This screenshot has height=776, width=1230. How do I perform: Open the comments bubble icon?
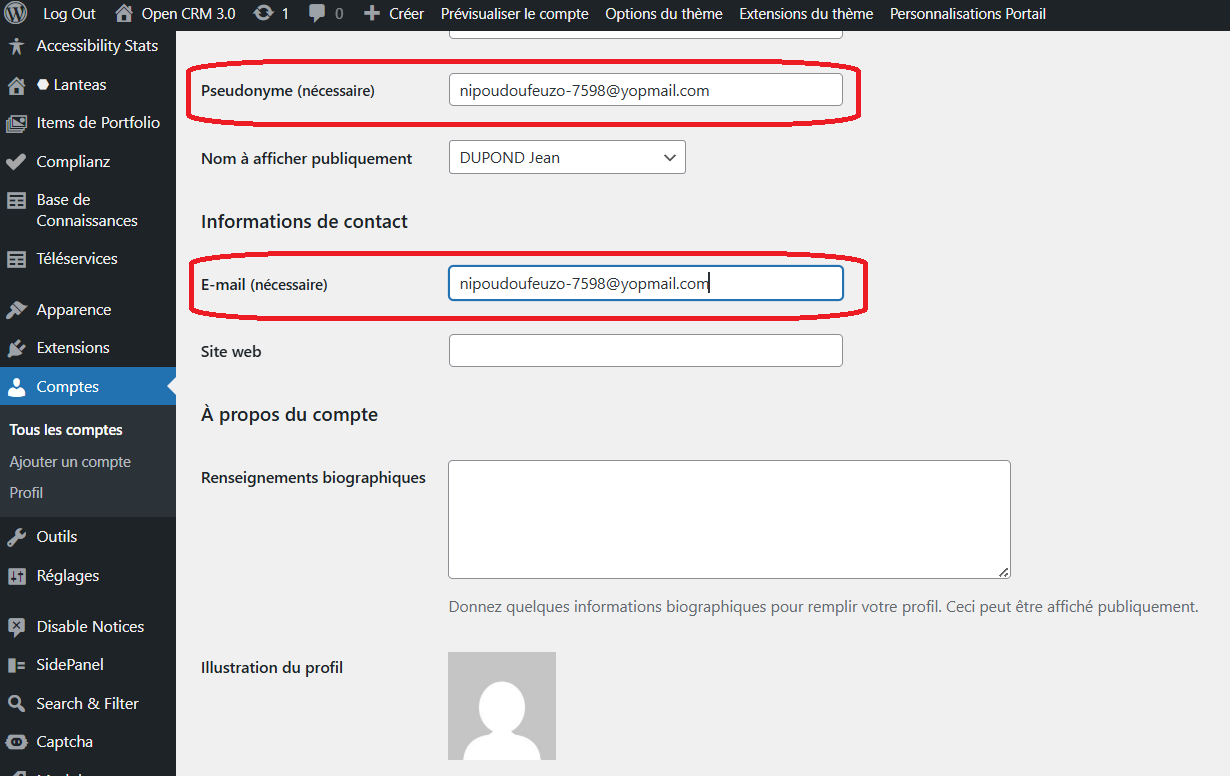click(317, 14)
